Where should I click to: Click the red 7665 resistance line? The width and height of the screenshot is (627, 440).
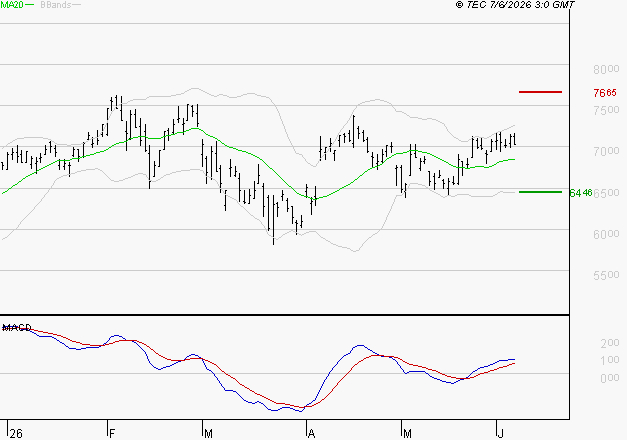540,92
